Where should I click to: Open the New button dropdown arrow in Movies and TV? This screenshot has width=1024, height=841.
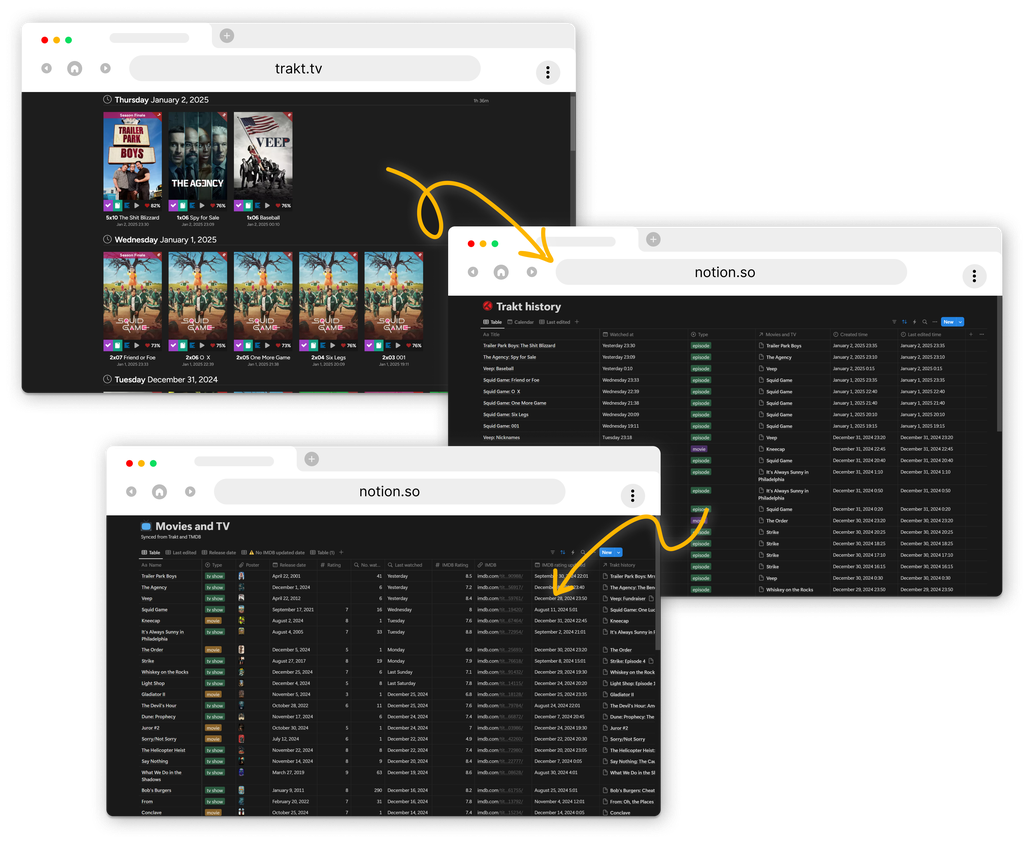point(618,552)
